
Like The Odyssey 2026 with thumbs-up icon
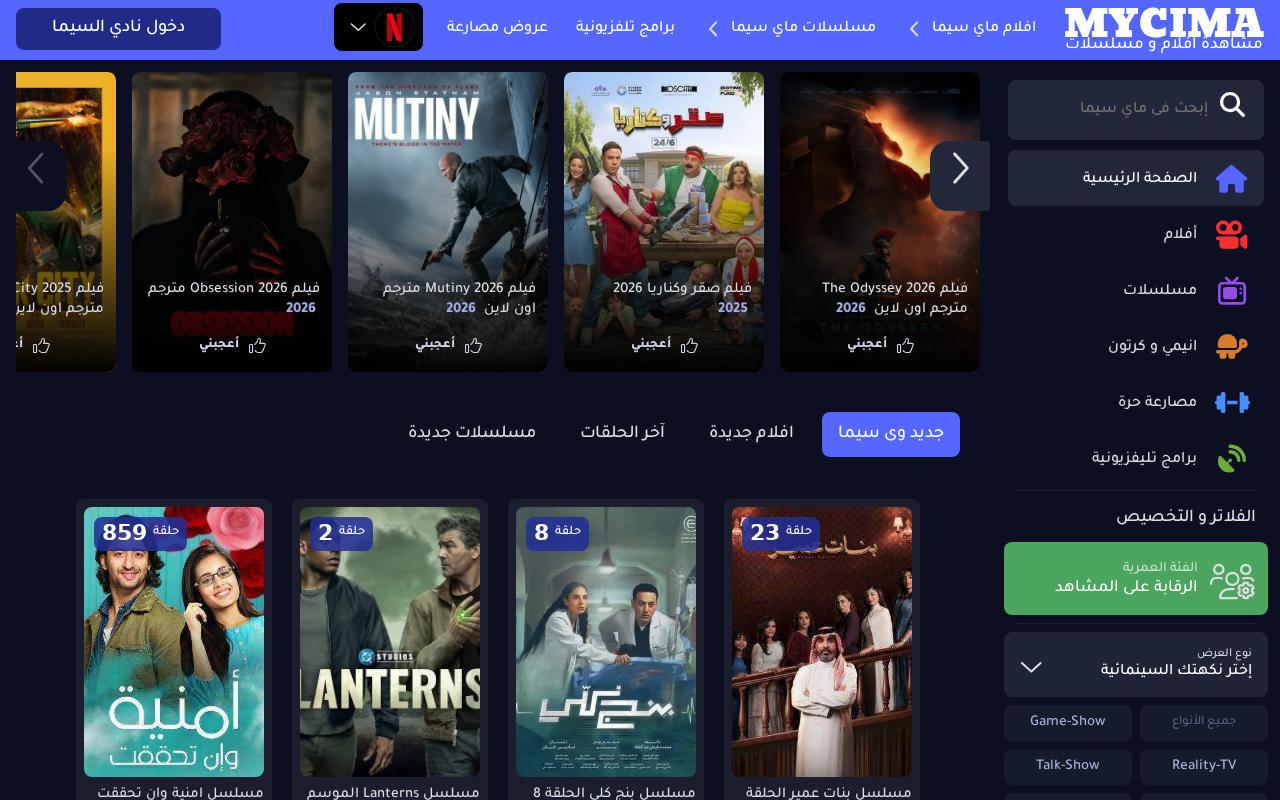coord(905,345)
